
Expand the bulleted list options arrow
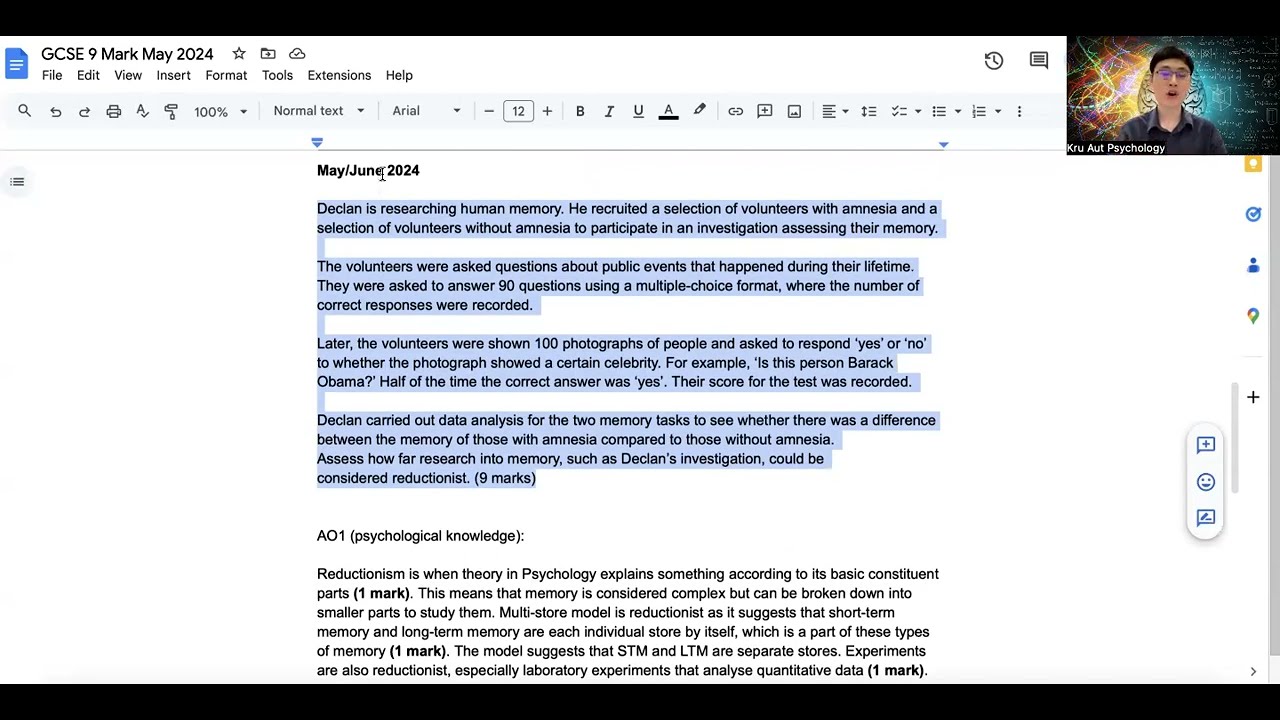[958, 111]
